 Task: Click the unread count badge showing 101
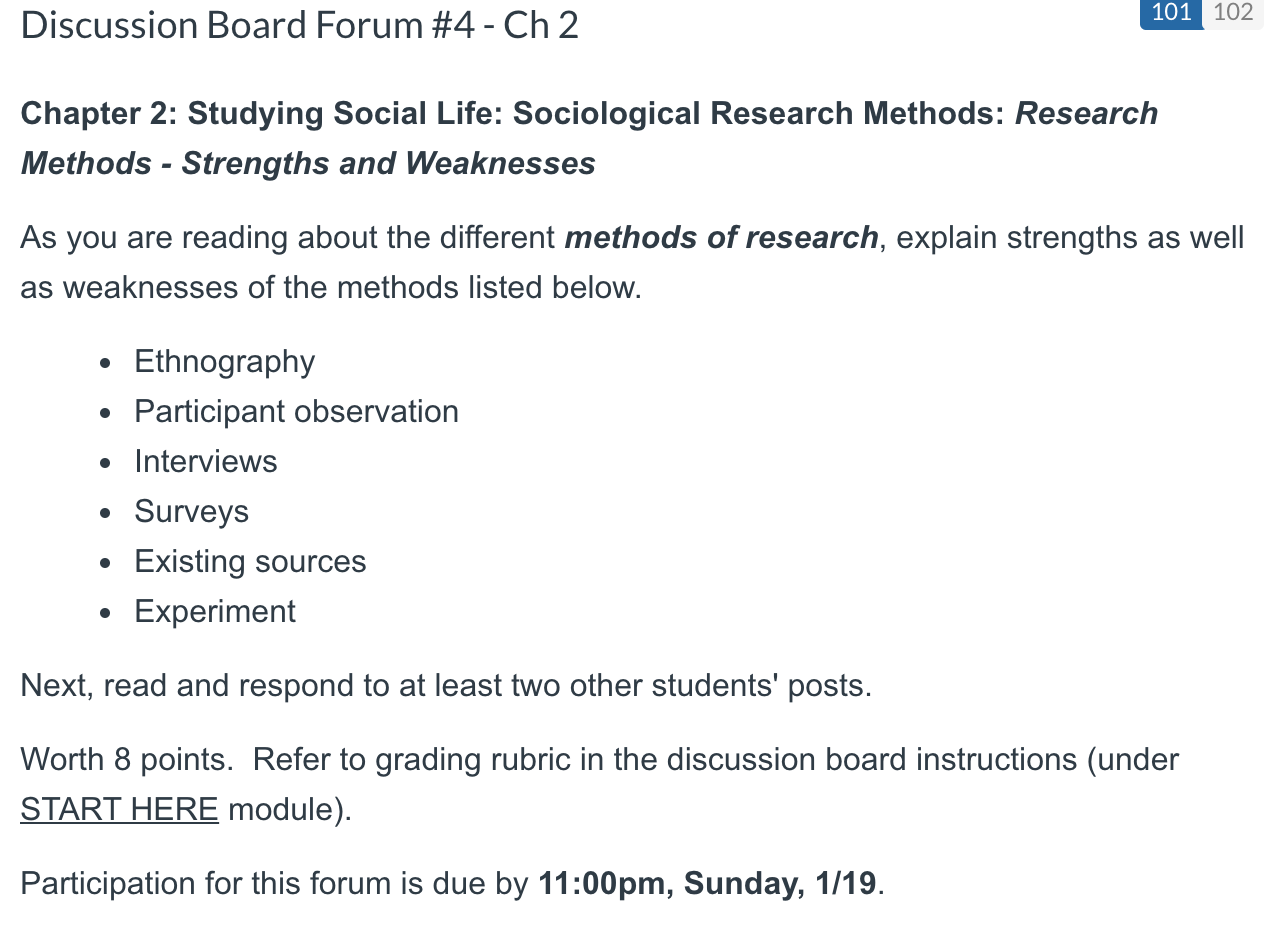[1171, 13]
